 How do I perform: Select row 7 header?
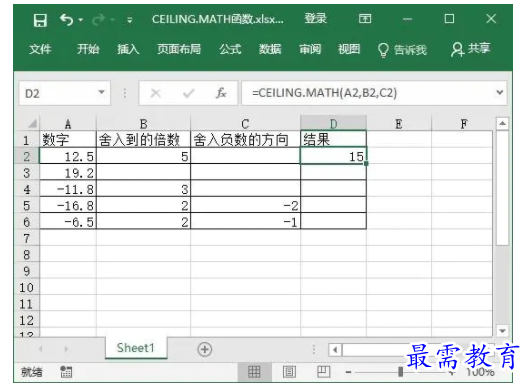[x=27, y=238]
